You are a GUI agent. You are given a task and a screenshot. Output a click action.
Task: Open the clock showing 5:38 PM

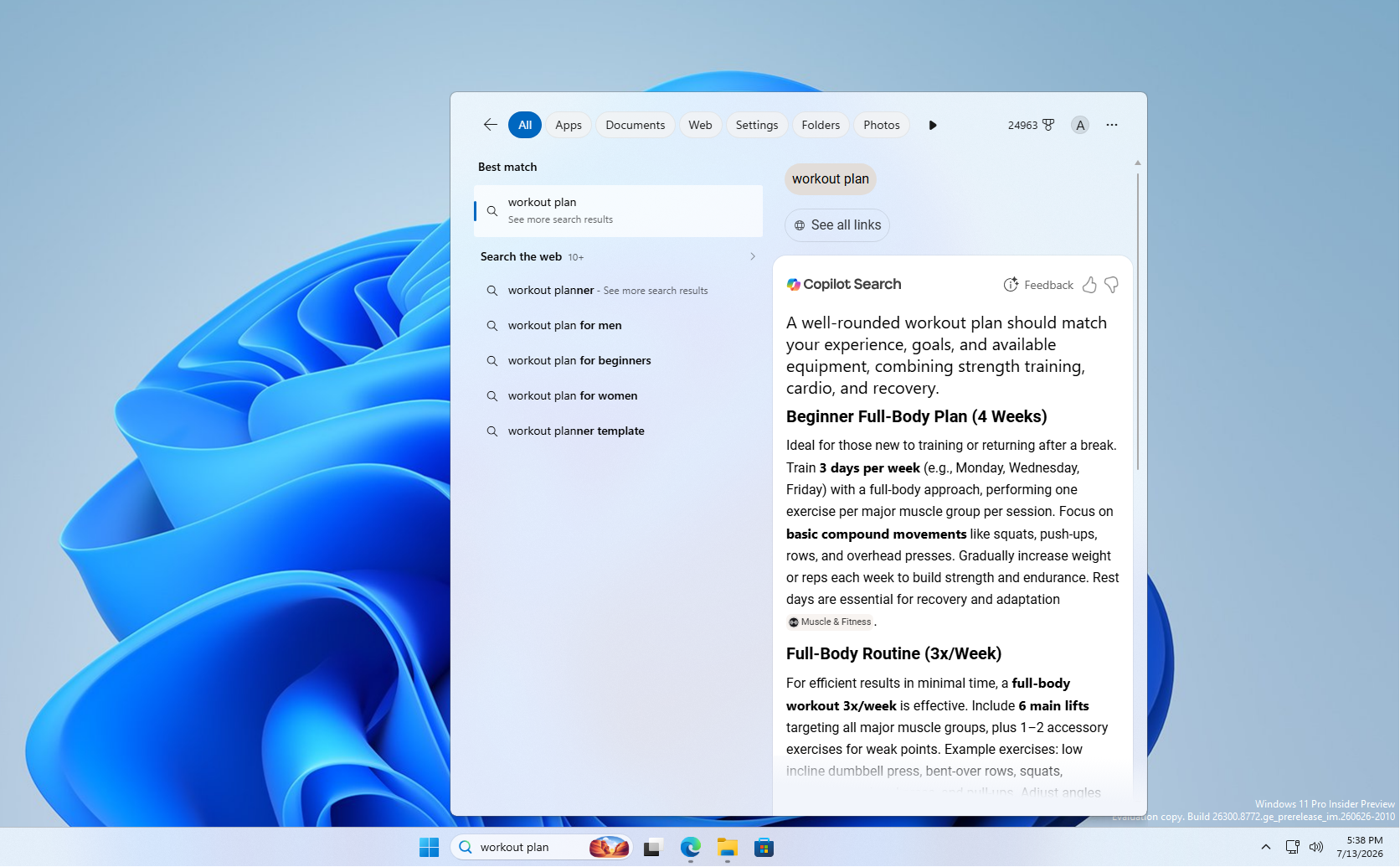[x=1361, y=848]
